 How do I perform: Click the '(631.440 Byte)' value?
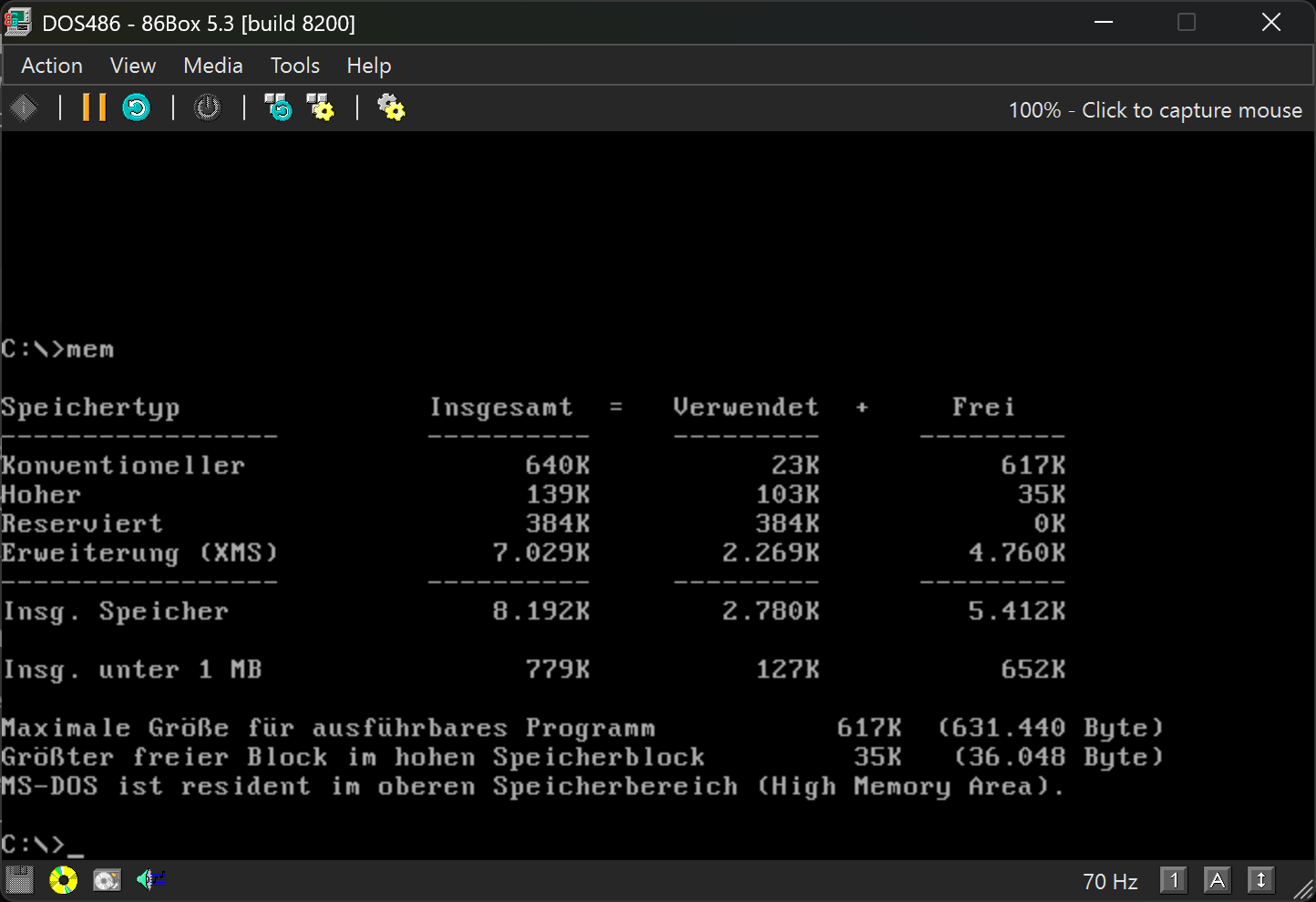pos(1051,728)
